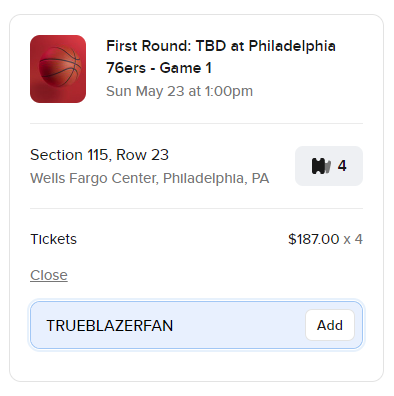Screen dimensions: 394x396
Task: Click the $187.00 ticket price
Action: tap(314, 239)
